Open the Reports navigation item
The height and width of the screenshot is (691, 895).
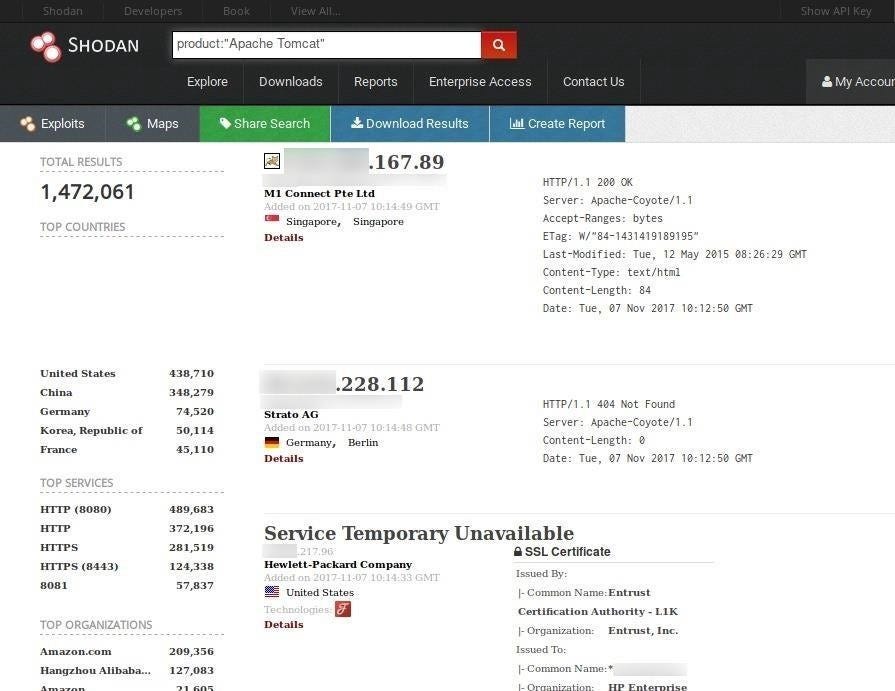[x=376, y=82]
